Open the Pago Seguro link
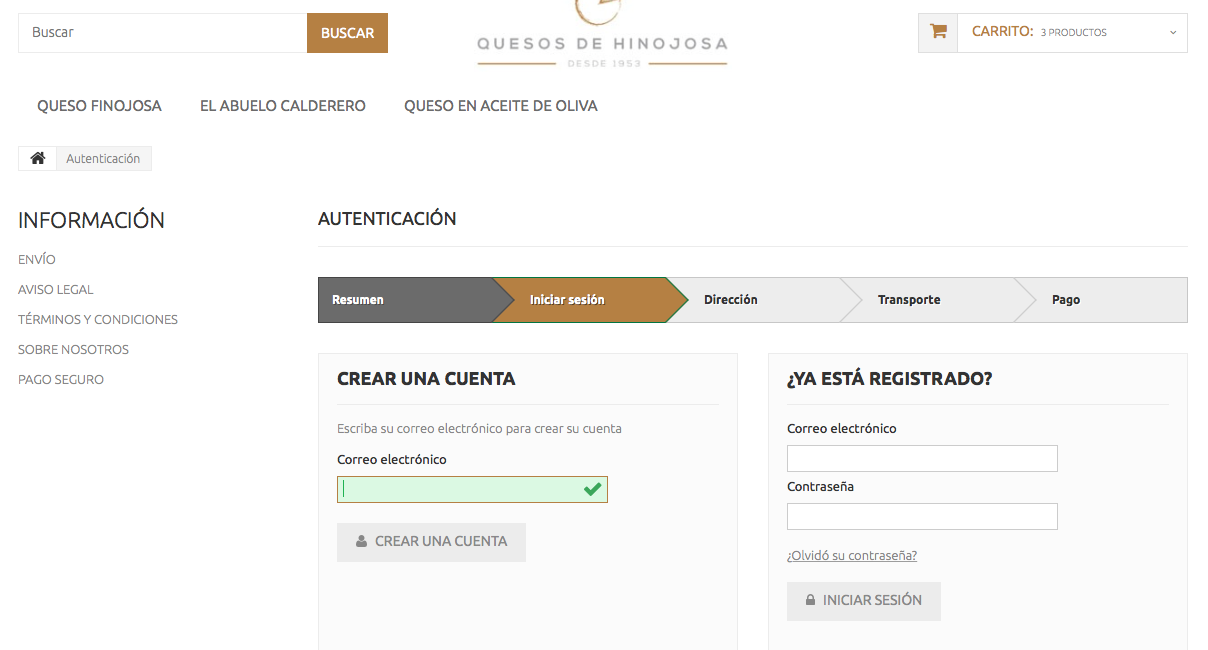1208x650 pixels. (61, 380)
